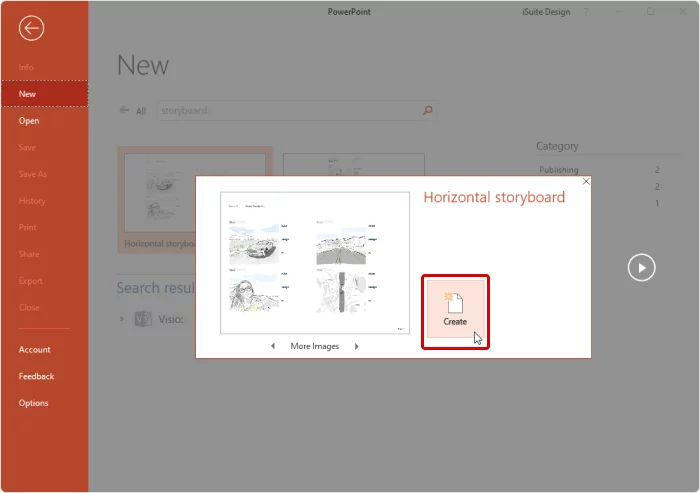This screenshot has height=493, width=700.
Task: Open PowerPoint Options
Action: (33, 403)
